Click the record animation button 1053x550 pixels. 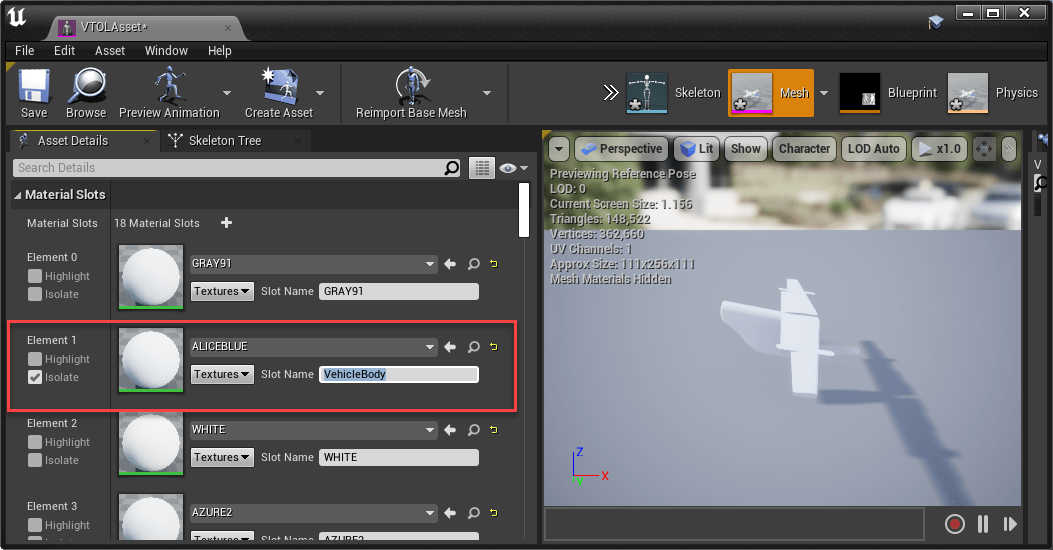[954, 524]
